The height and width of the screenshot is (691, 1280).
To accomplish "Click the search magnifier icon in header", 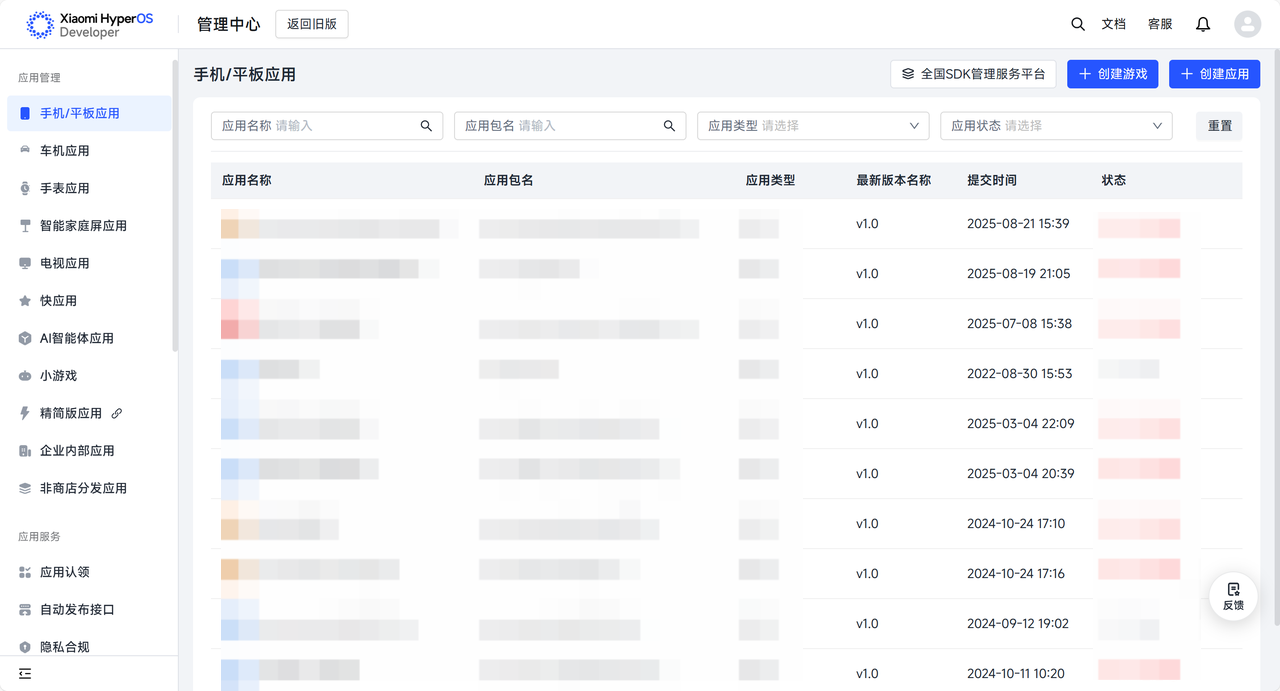I will [1077, 24].
